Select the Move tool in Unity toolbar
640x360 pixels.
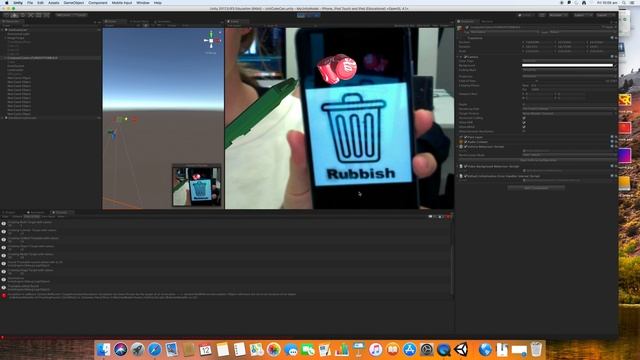[x=14, y=15]
